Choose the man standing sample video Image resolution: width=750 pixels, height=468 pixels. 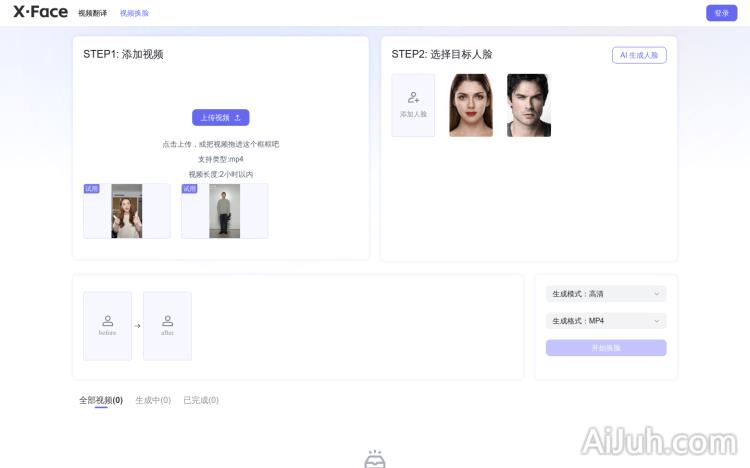[x=224, y=211]
